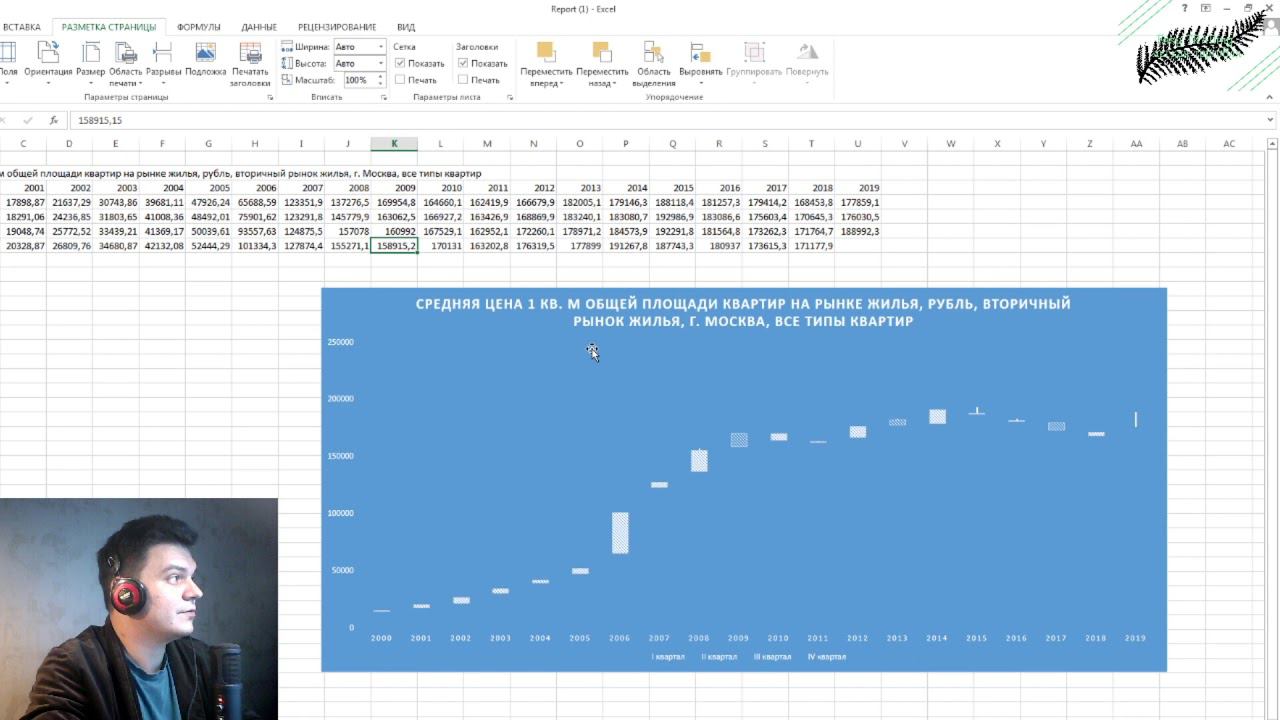
Task: Click the 2014 candlestick bar in the chart
Action: (937, 416)
